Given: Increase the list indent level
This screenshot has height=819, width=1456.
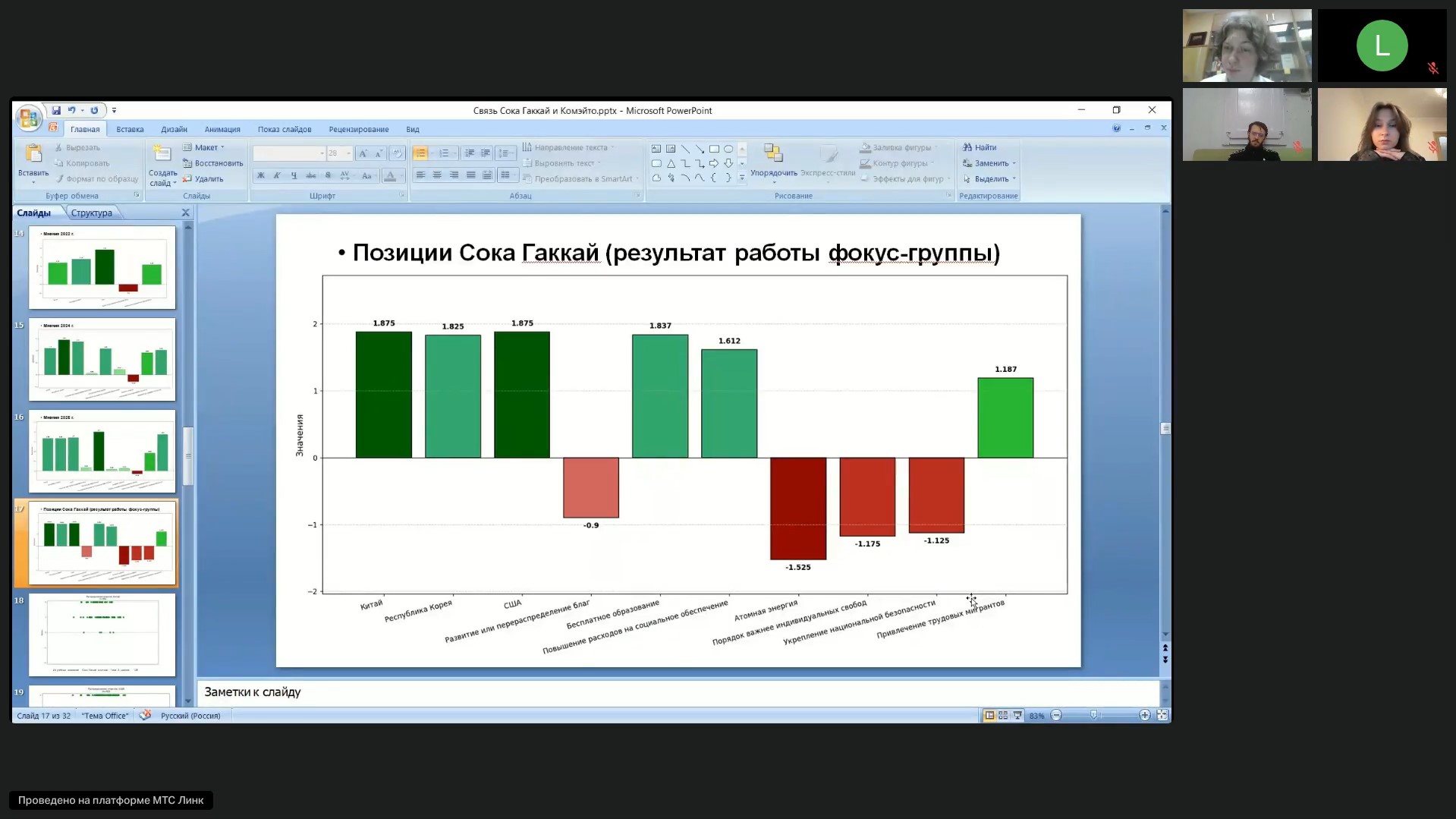Looking at the screenshot, I should click(486, 153).
